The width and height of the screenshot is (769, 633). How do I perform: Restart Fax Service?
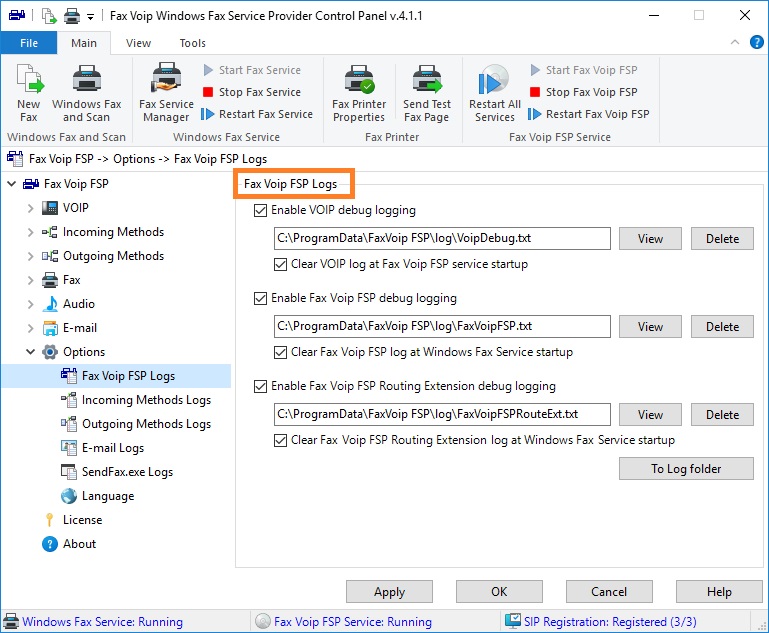pyautogui.click(x=257, y=114)
